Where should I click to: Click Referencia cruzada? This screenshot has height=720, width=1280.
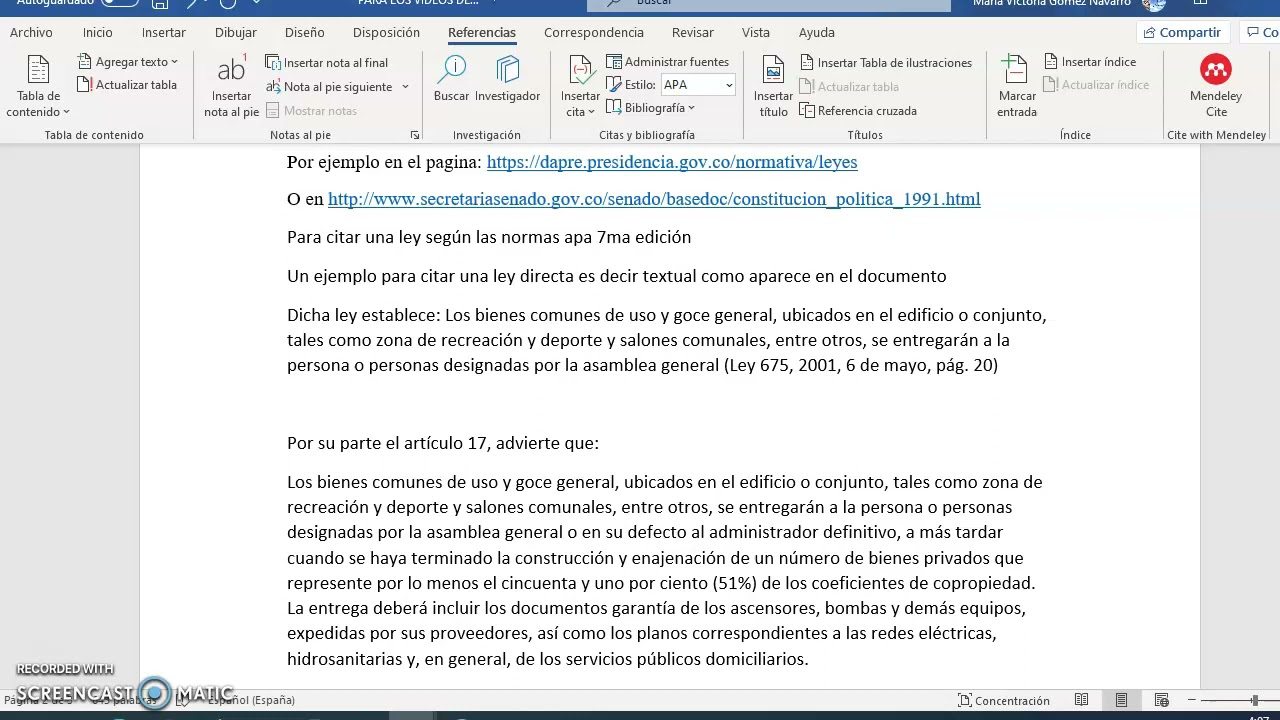pyautogui.click(x=857, y=111)
